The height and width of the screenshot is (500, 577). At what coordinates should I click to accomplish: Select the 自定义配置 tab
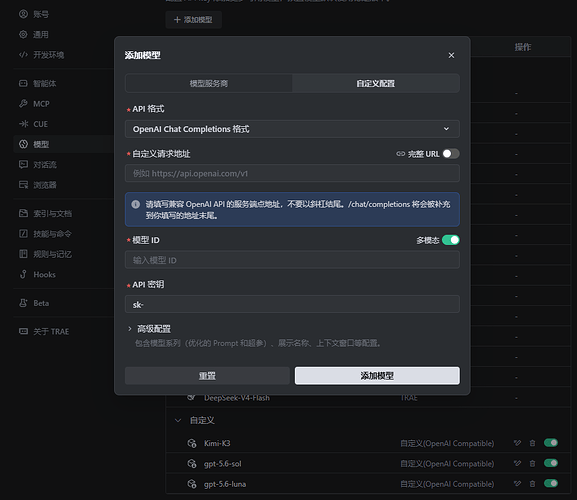(375, 84)
